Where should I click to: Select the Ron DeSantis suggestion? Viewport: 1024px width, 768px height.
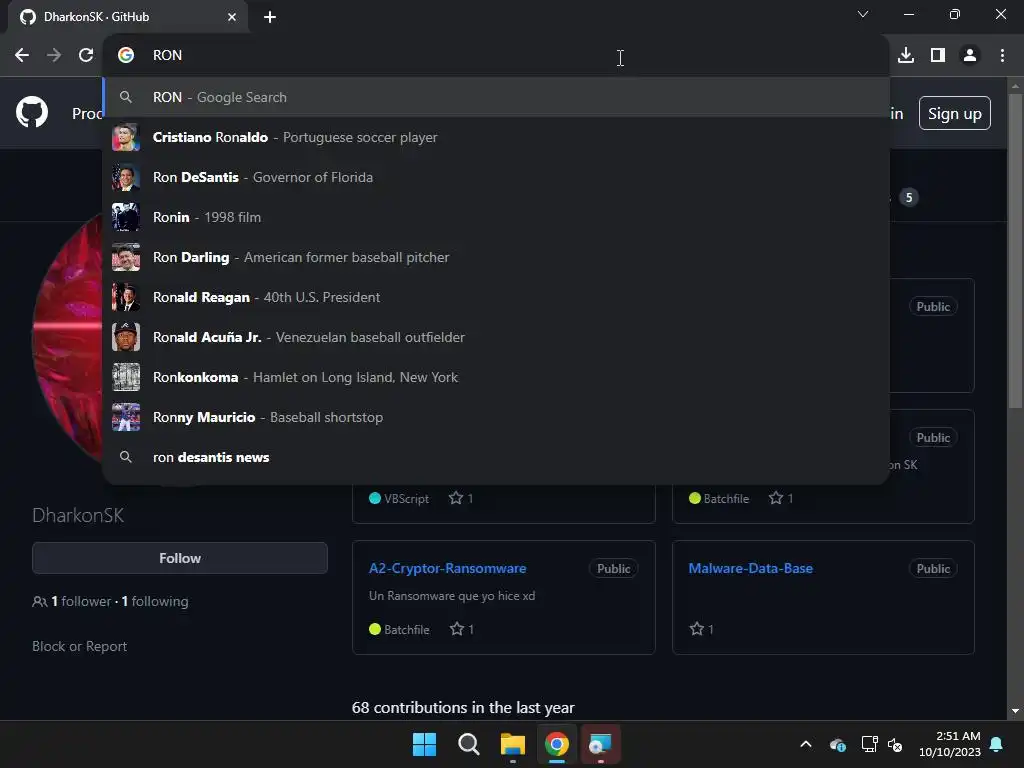tap(496, 178)
